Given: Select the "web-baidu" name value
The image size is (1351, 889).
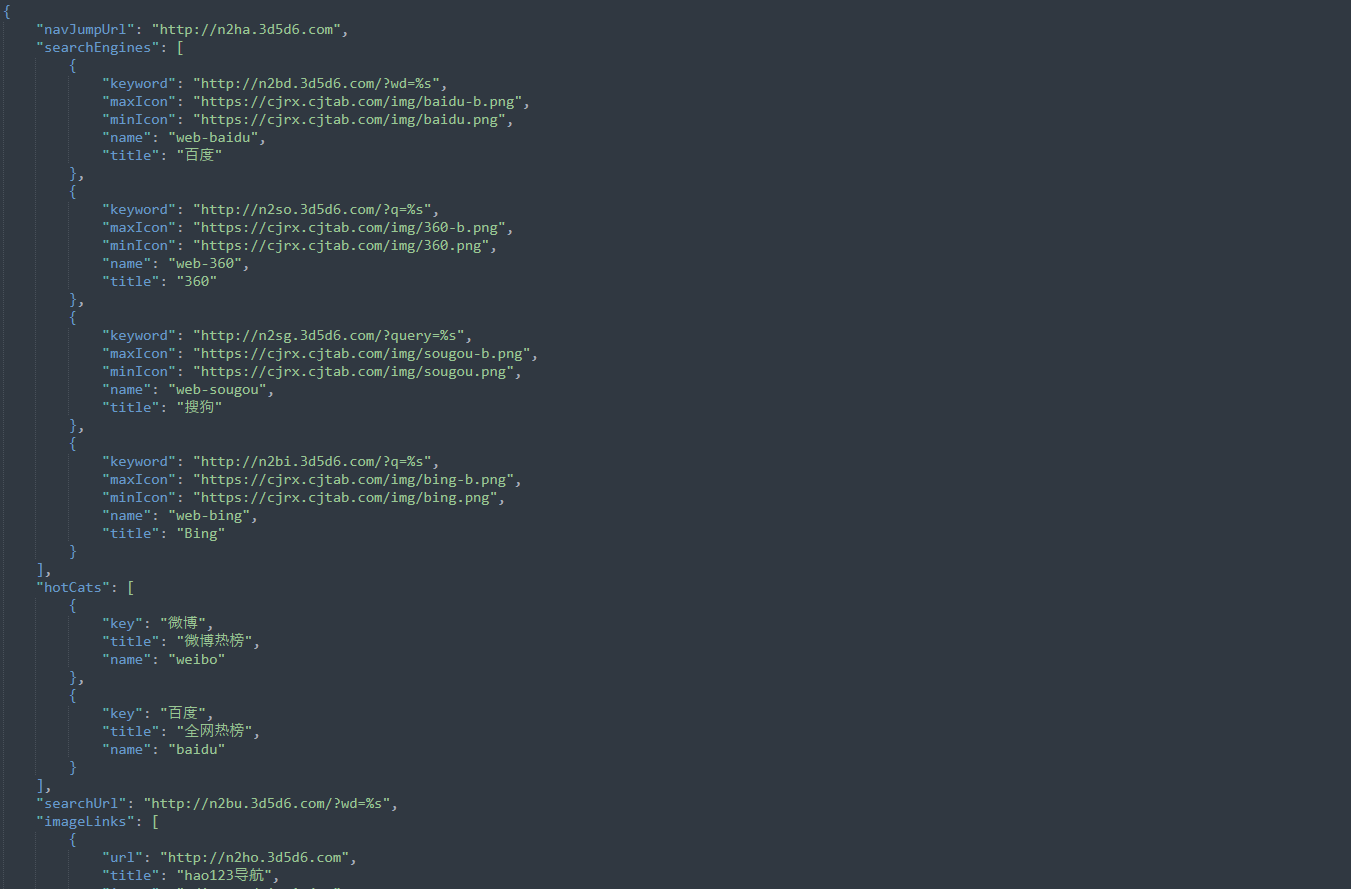Looking at the screenshot, I should point(213,137).
